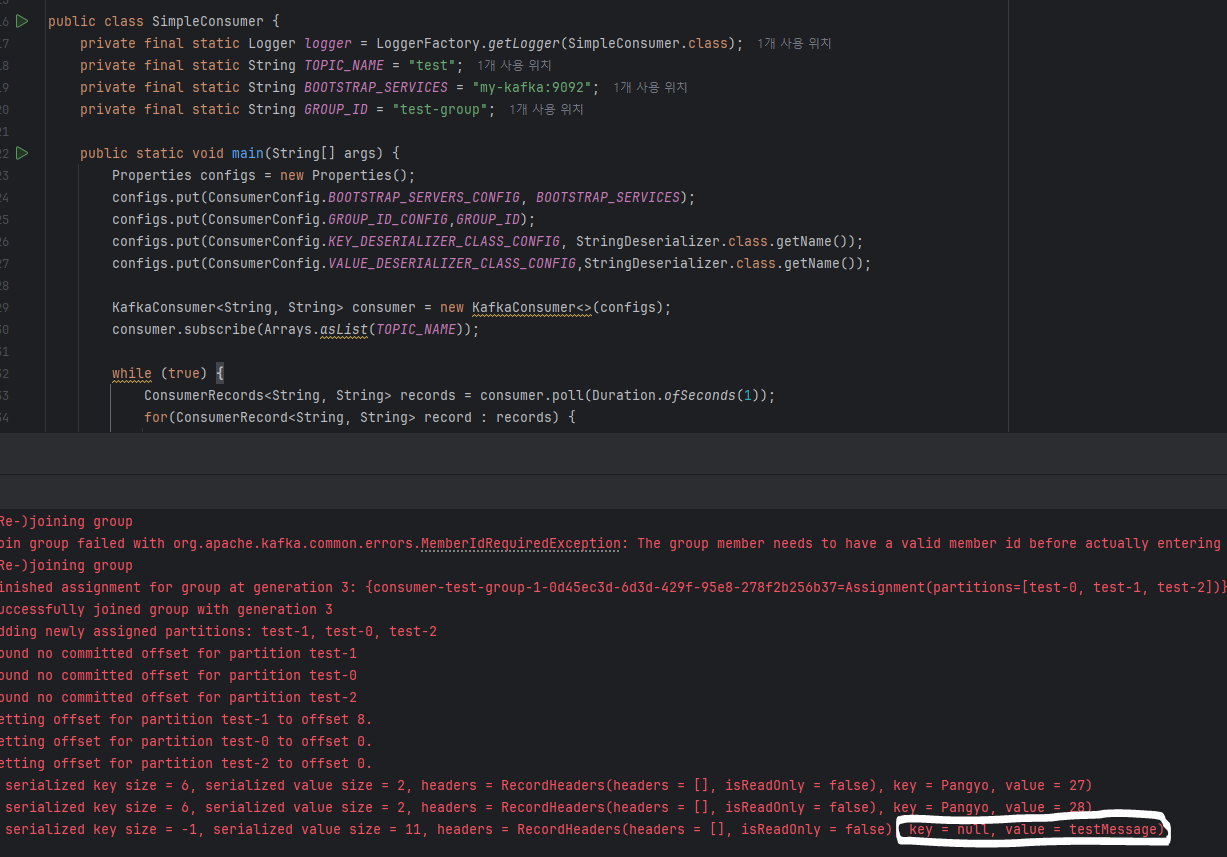Open usages hint next to TOPIC_NAME

(514, 66)
